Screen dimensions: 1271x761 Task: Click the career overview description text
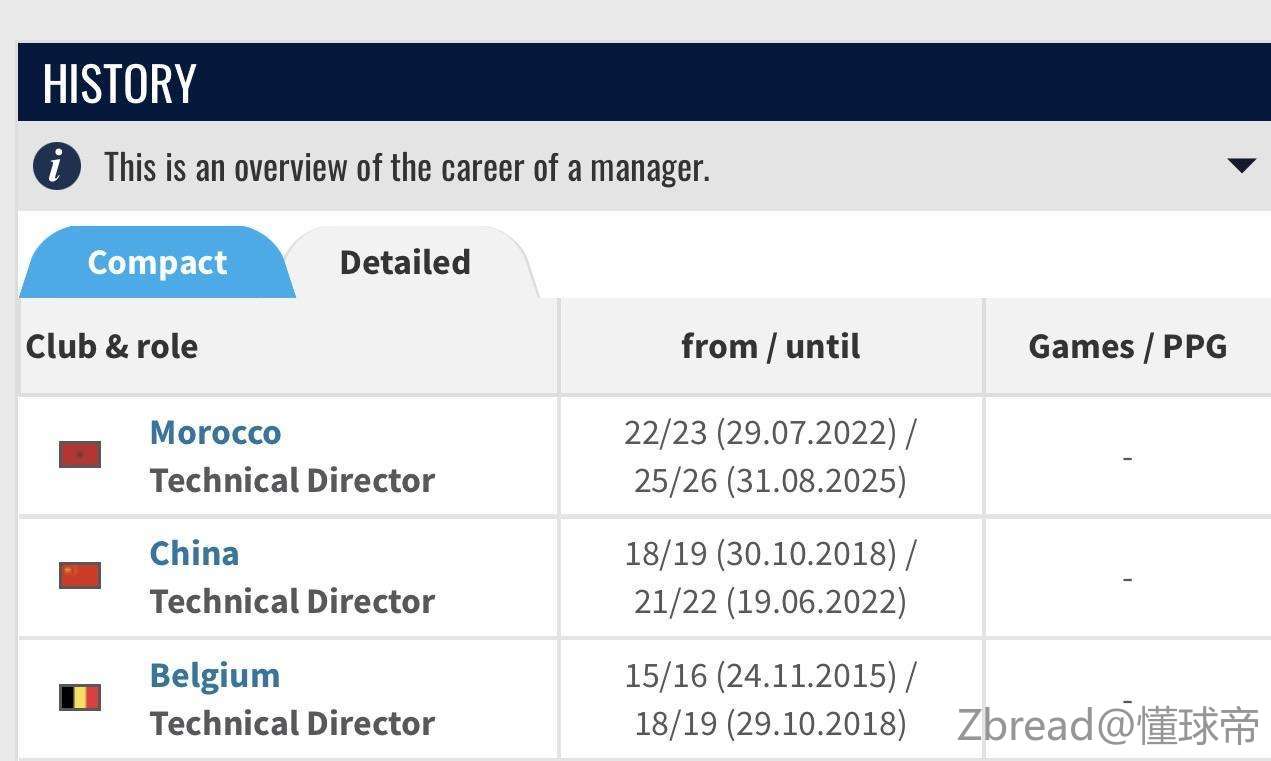coord(407,167)
